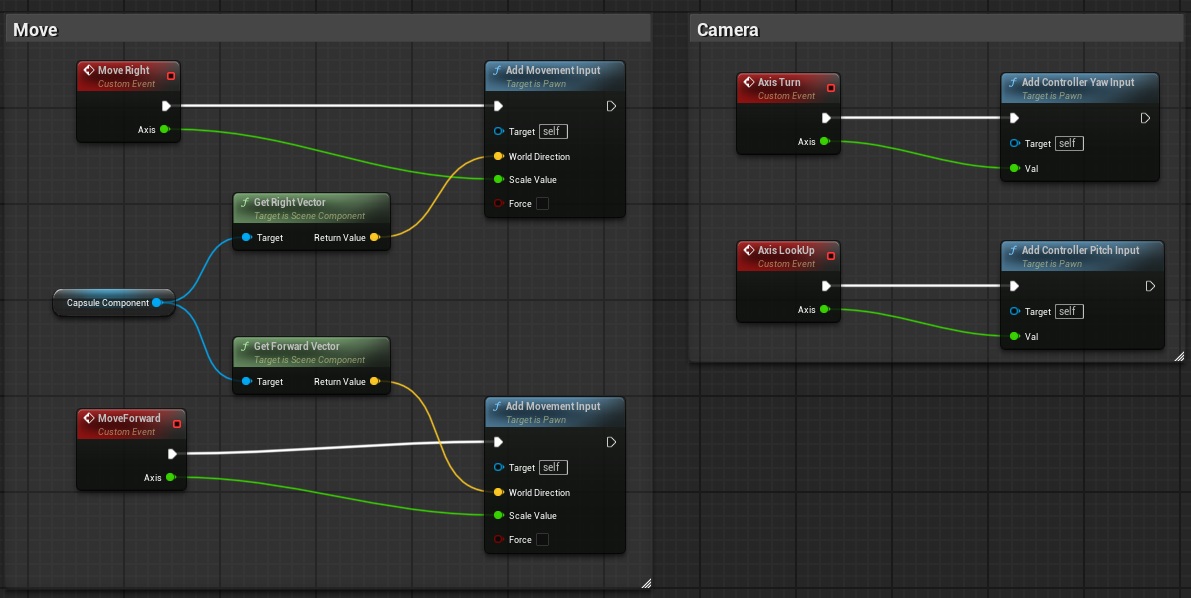Select the Axis Turn custom event title

[x=779, y=82]
